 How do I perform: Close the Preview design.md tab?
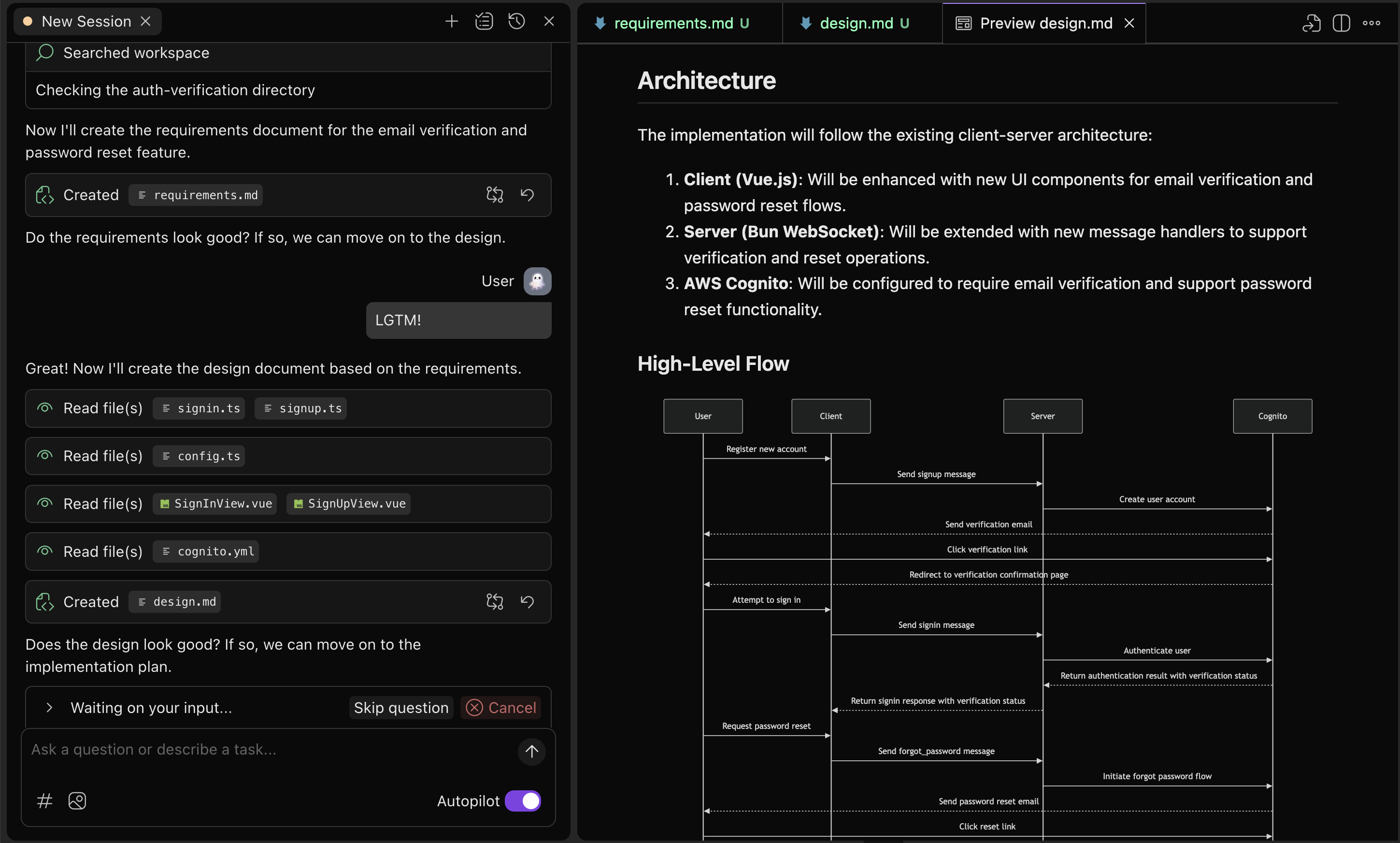[x=1129, y=23]
